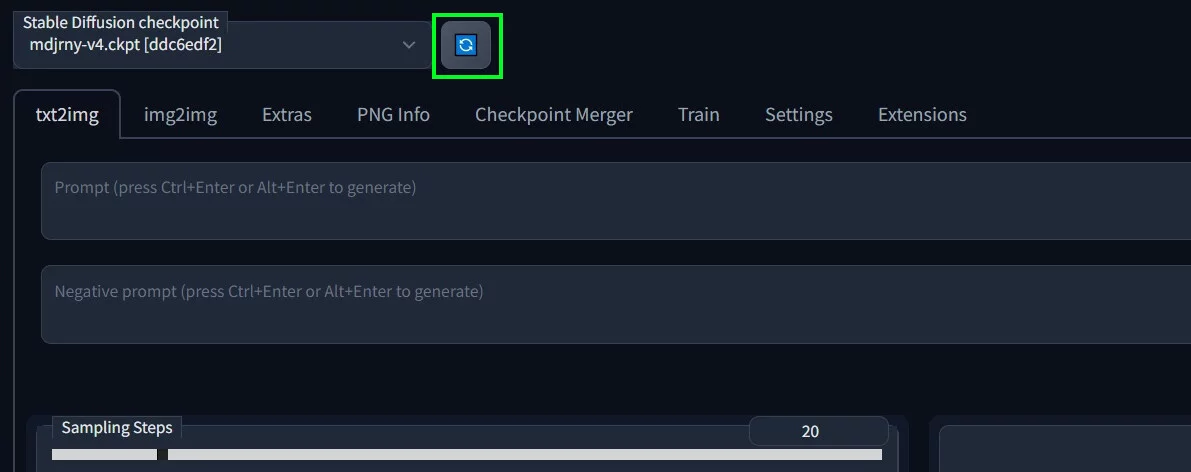Click the slider track left of the handle

click(x=104, y=455)
